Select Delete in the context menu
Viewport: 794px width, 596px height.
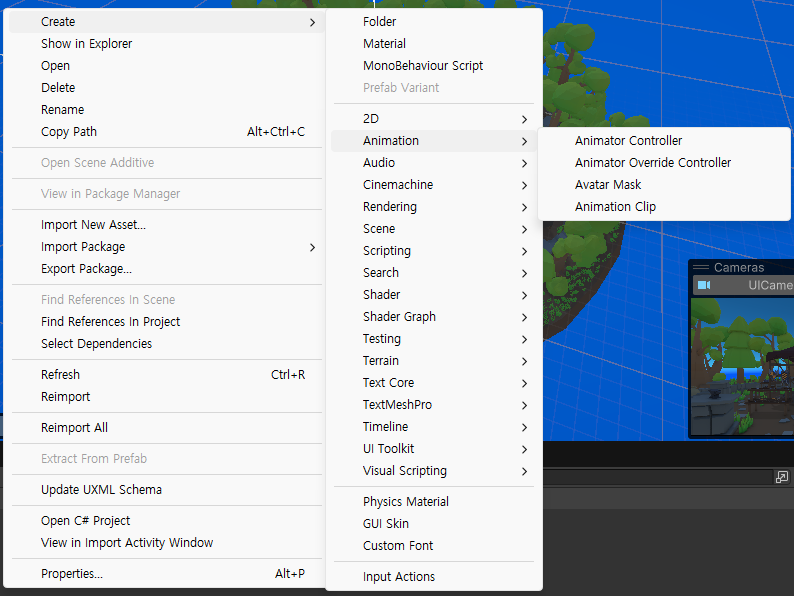(x=166, y=88)
